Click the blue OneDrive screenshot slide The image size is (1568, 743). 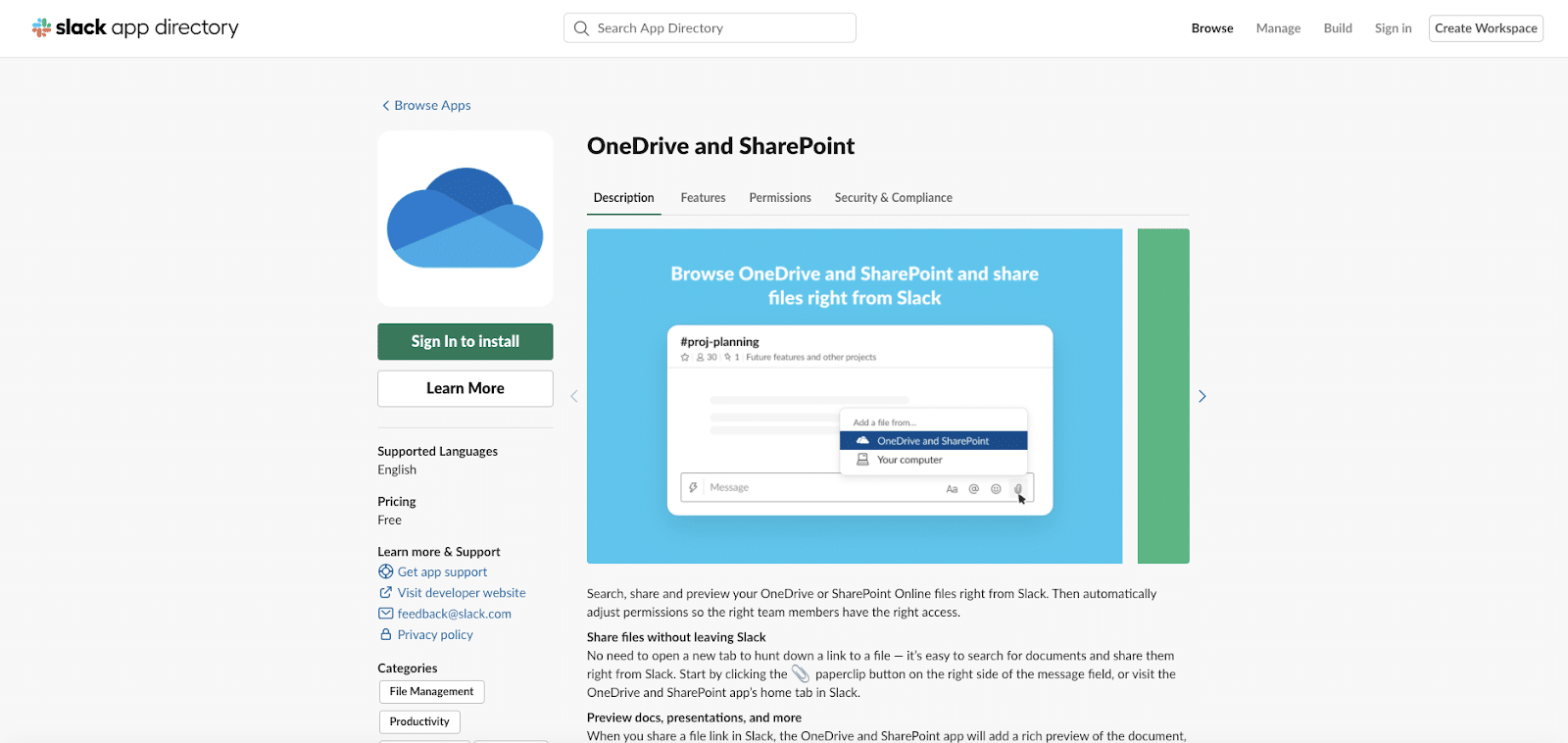click(855, 396)
